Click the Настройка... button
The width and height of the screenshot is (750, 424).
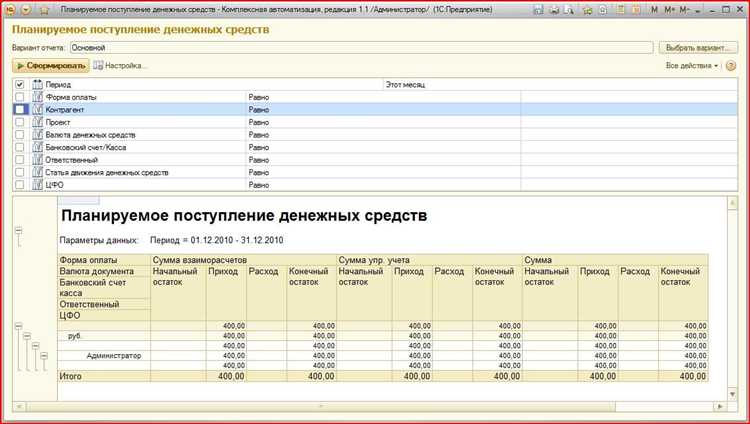(x=121, y=66)
